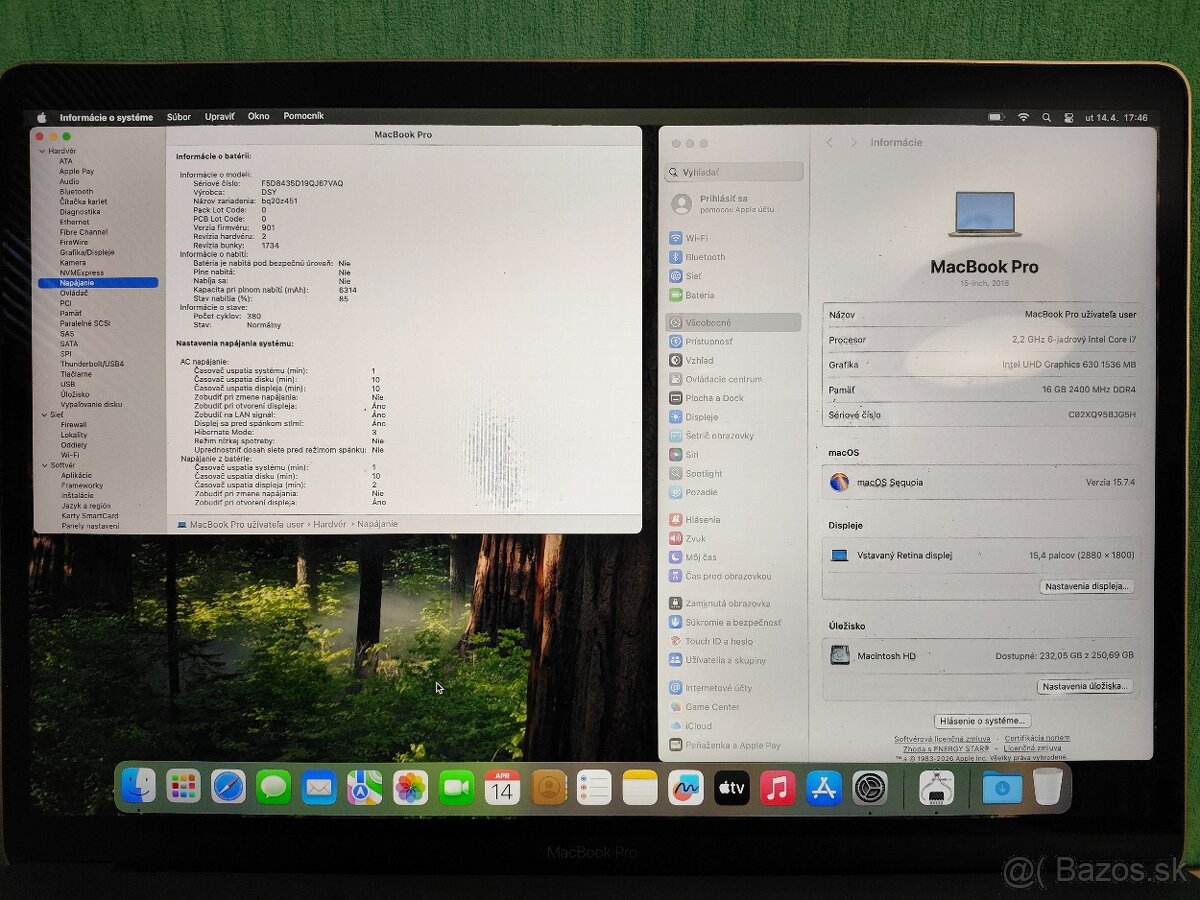Open Siri settings in the sidebar

pyautogui.click(x=690, y=454)
